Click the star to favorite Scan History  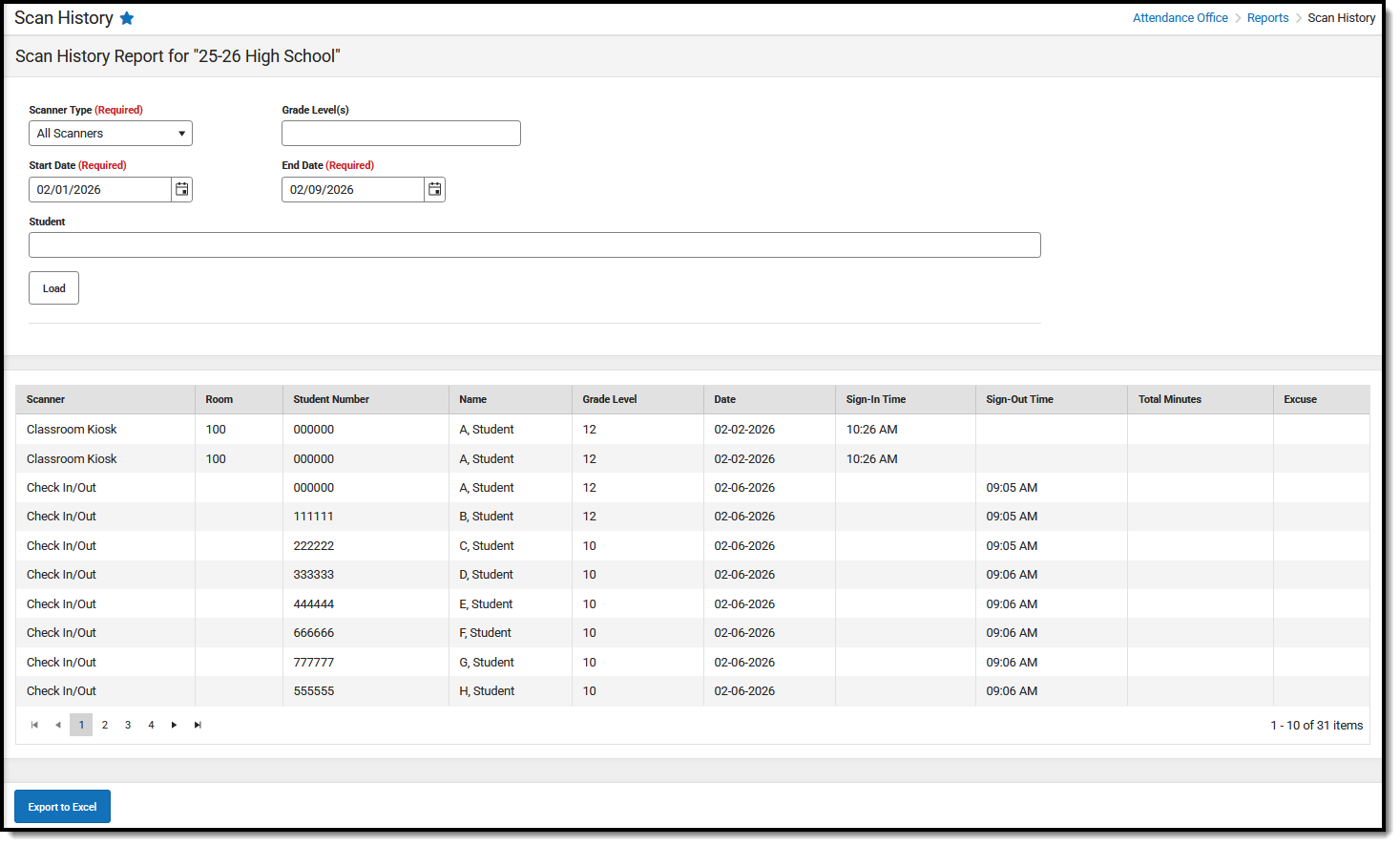point(128,17)
